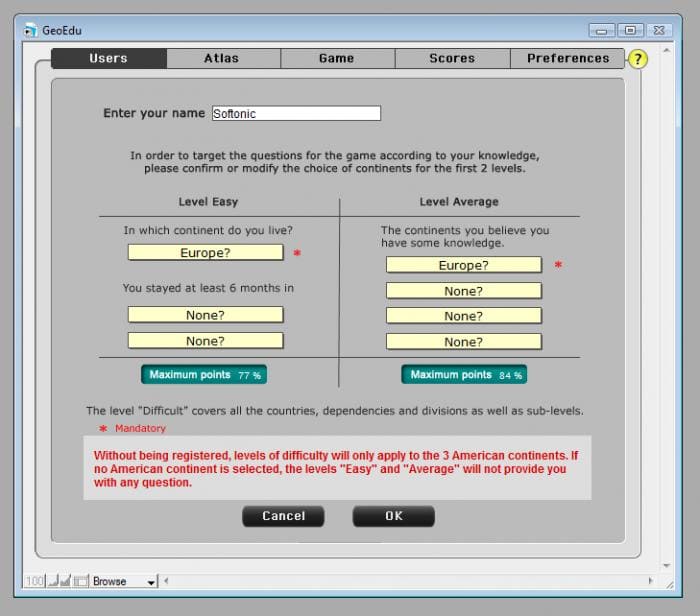Click the red registration warning message
Image resolution: width=700 pixels, height=616 pixels.
pyautogui.click(x=336, y=469)
